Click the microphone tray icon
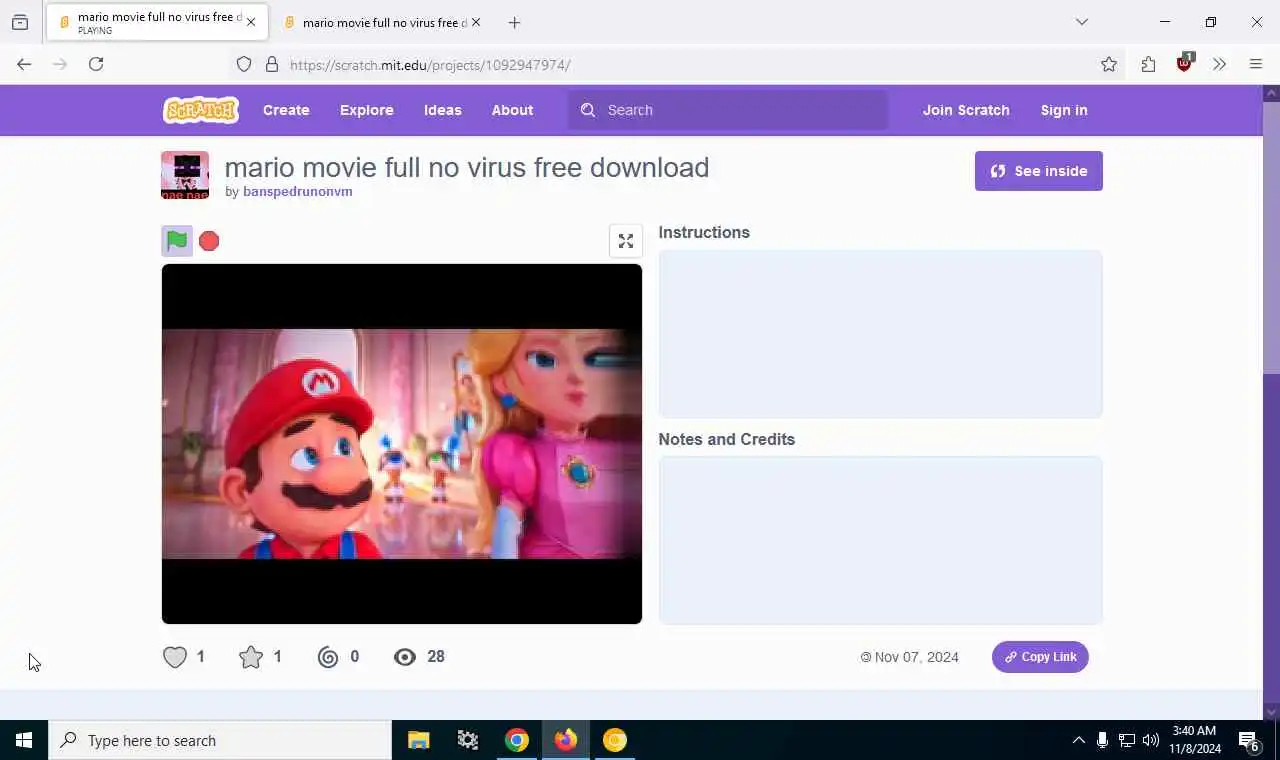 click(x=1102, y=740)
